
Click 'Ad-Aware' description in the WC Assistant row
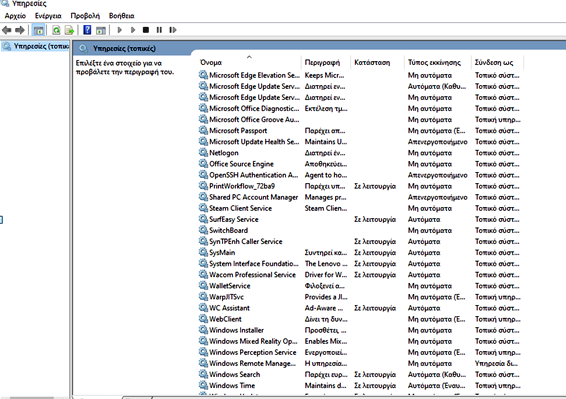tap(324, 308)
